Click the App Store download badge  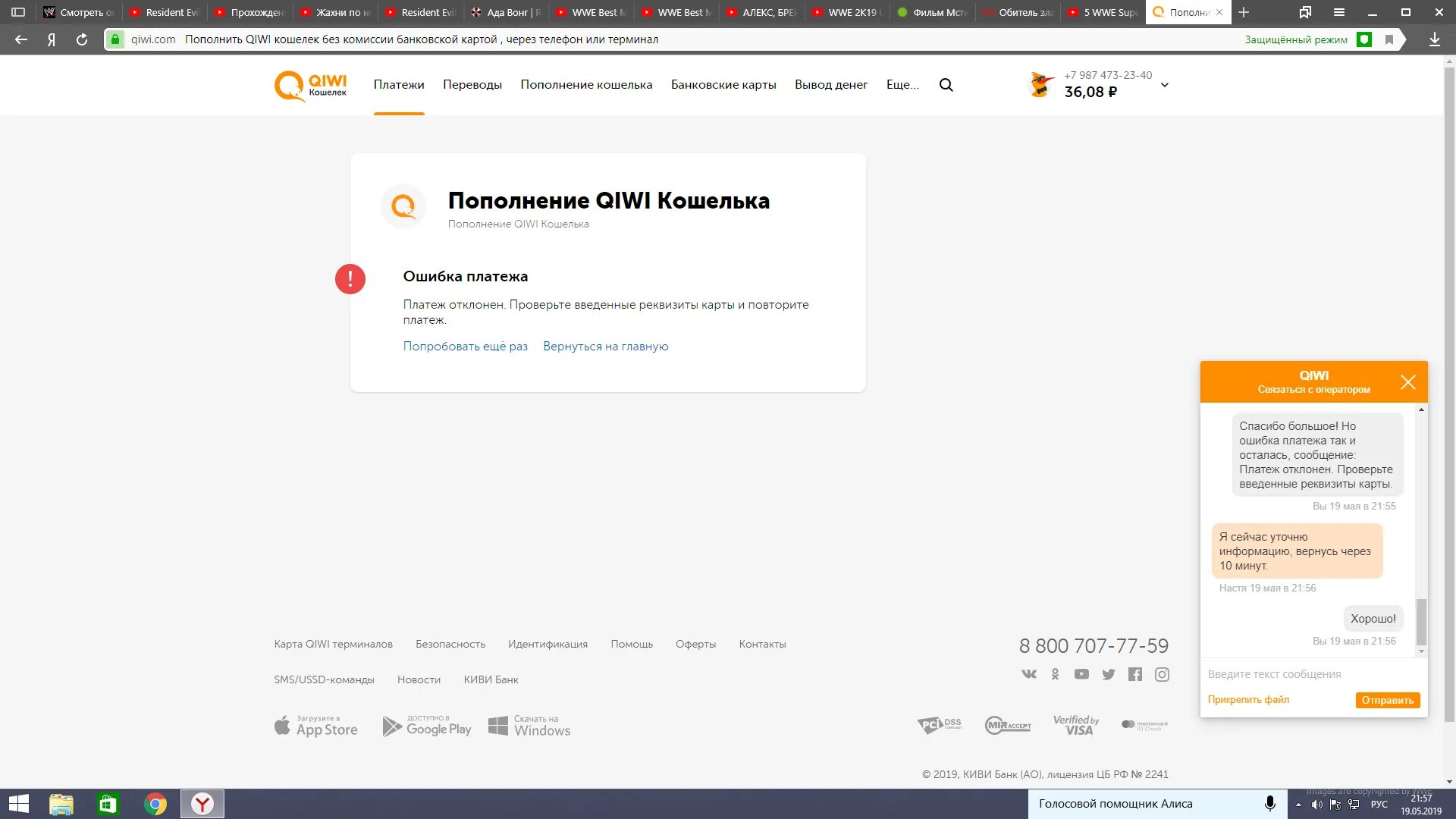coord(315,726)
